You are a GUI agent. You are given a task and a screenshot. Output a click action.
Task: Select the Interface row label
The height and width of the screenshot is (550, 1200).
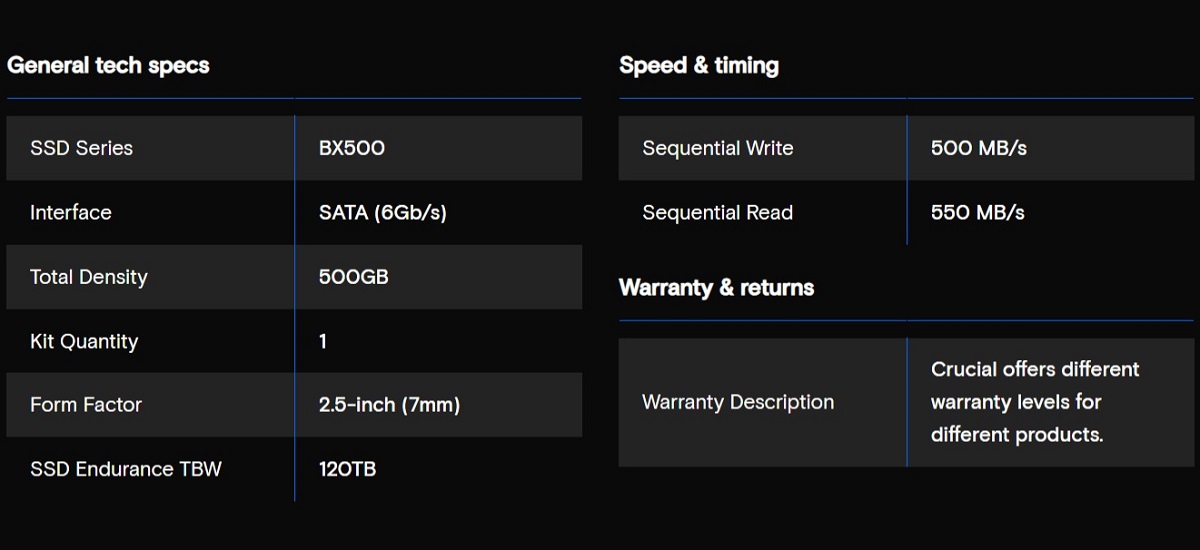point(70,212)
